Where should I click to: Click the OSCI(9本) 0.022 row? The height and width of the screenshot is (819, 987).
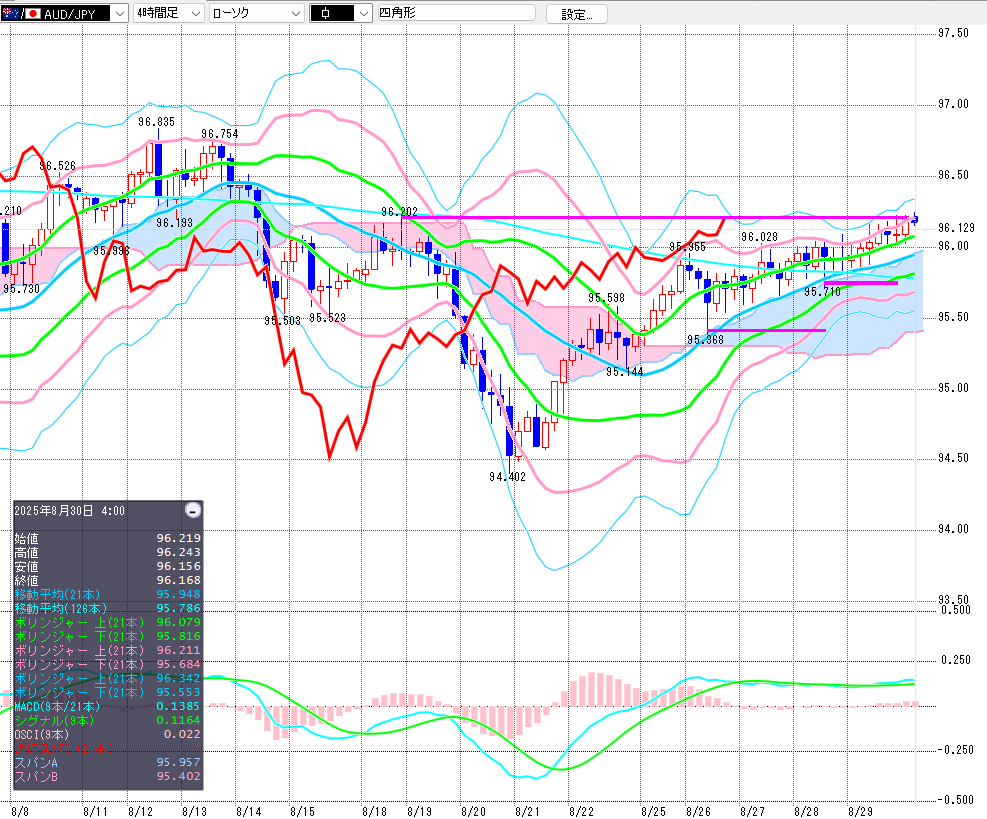[108, 734]
